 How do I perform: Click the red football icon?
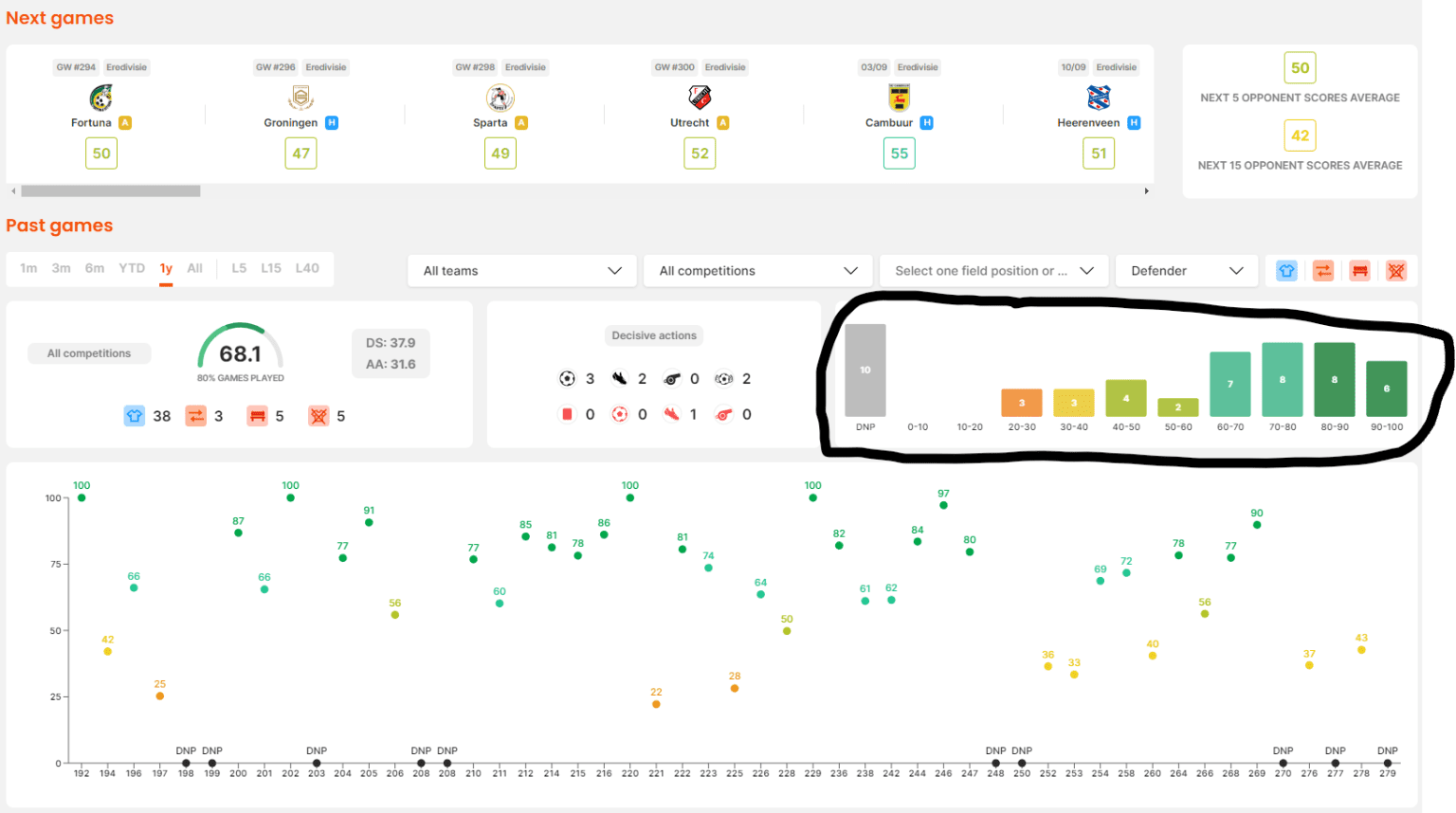[619, 414]
